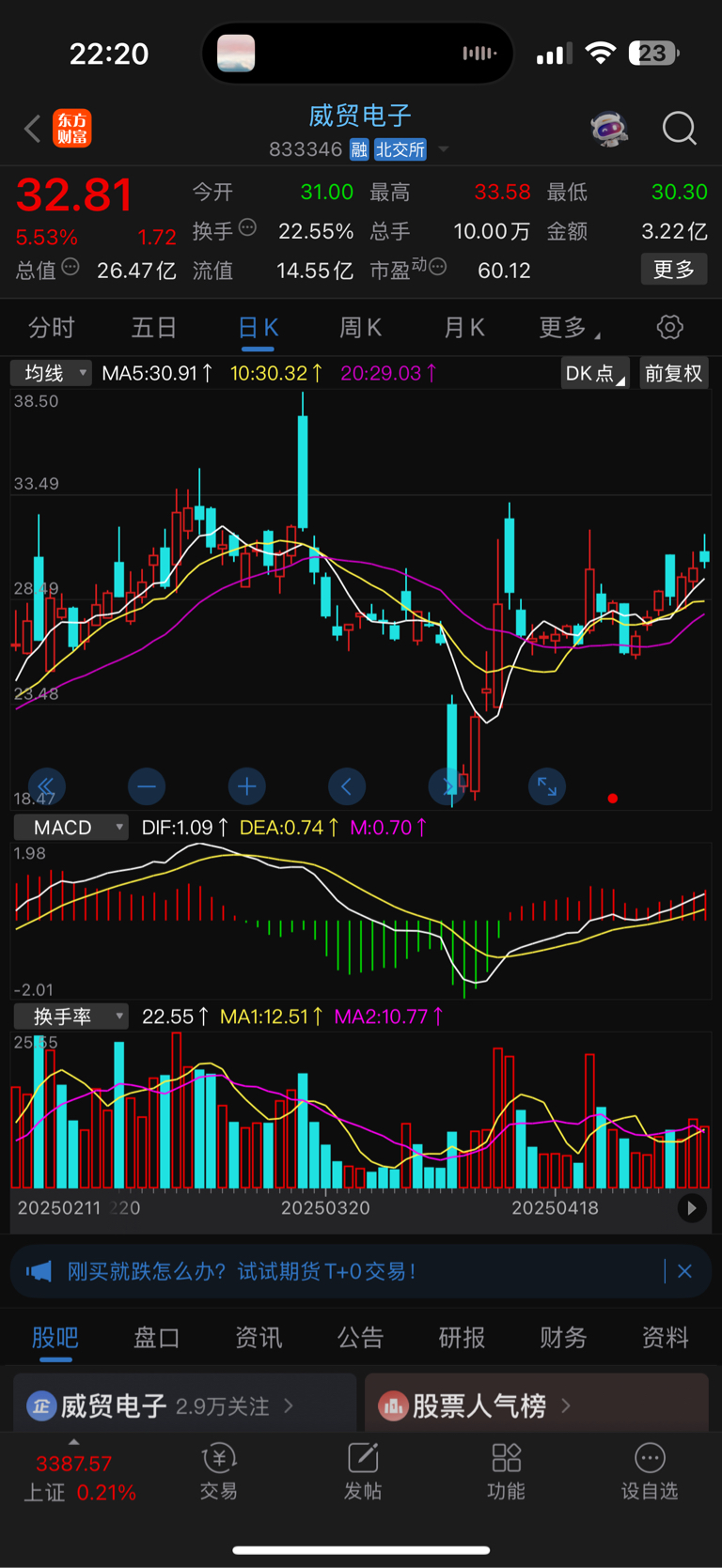Image resolution: width=722 pixels, height=1568 pixels.
Task: Tap the 北交所 exchange badge
Action: (x=400, y=149)
